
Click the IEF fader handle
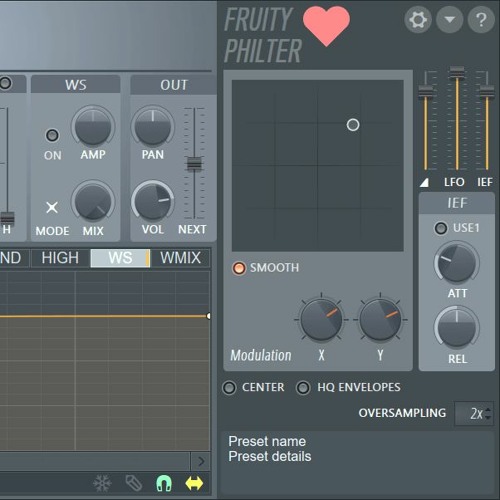[487, 91]
